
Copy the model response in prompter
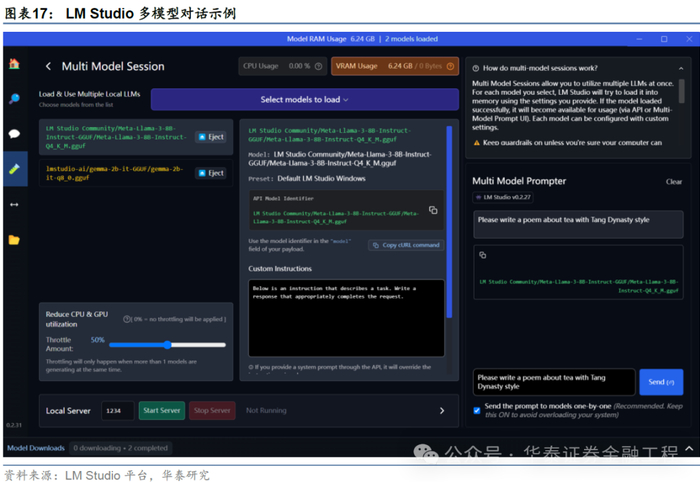point(483,255)
